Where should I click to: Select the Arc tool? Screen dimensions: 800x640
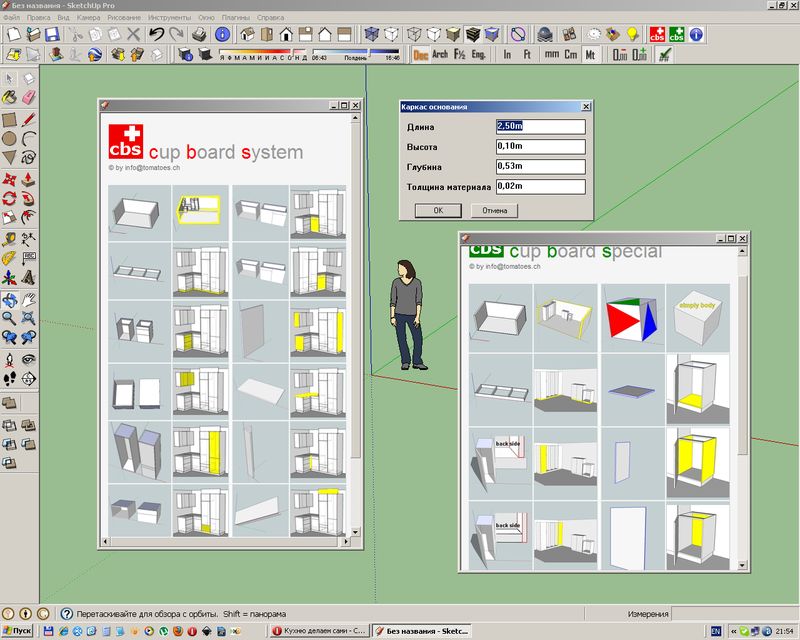(29, 138)
